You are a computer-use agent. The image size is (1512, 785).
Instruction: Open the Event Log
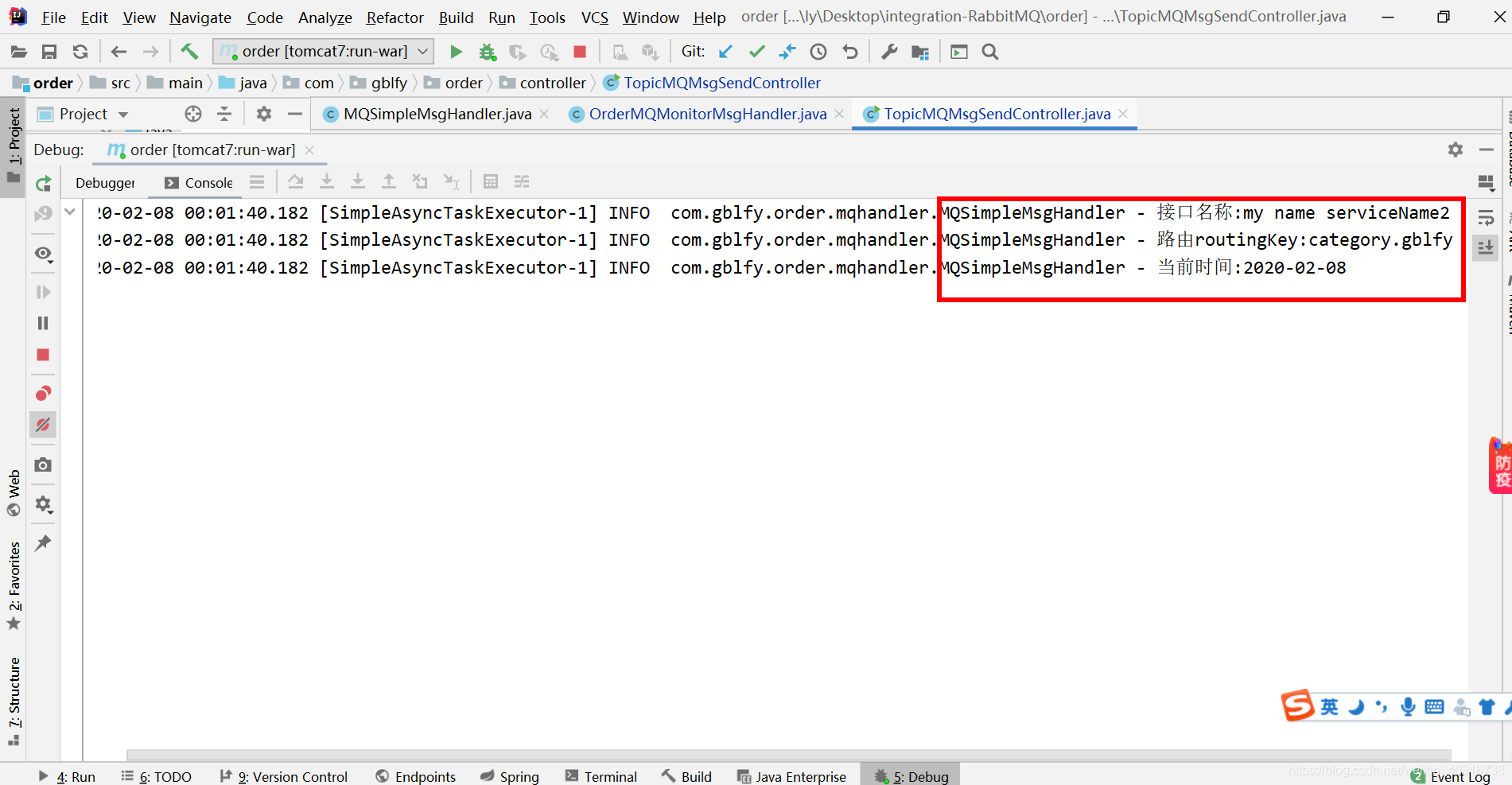point(1451,776)
